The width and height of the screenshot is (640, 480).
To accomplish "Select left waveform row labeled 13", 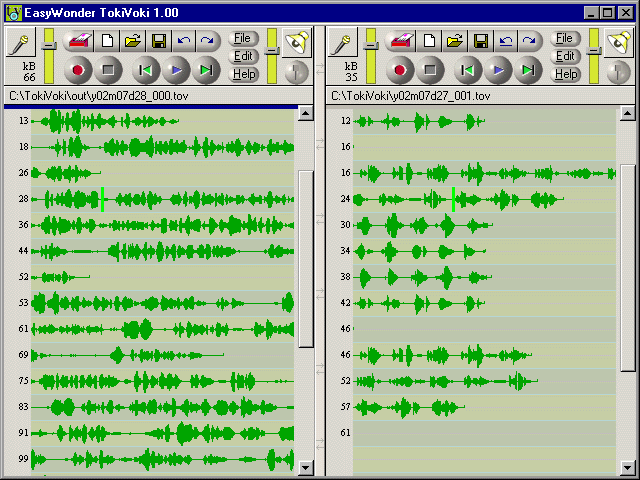I will click(162, 121).
